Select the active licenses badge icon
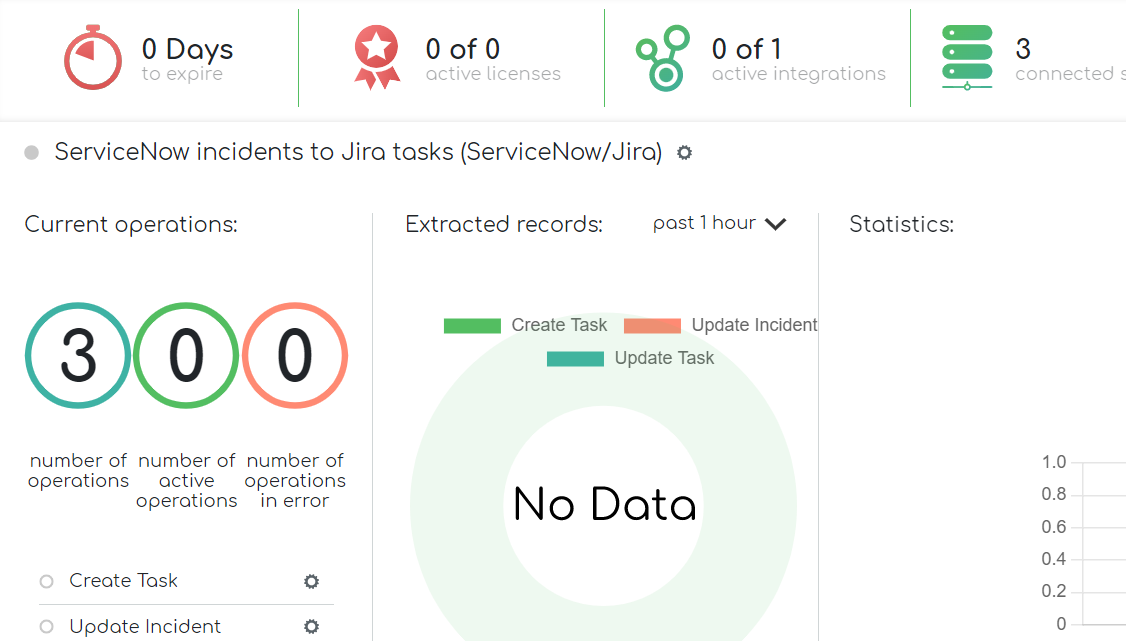Image resolution: width=1126 pixels, height=641 pixels. tap(376, 56)
